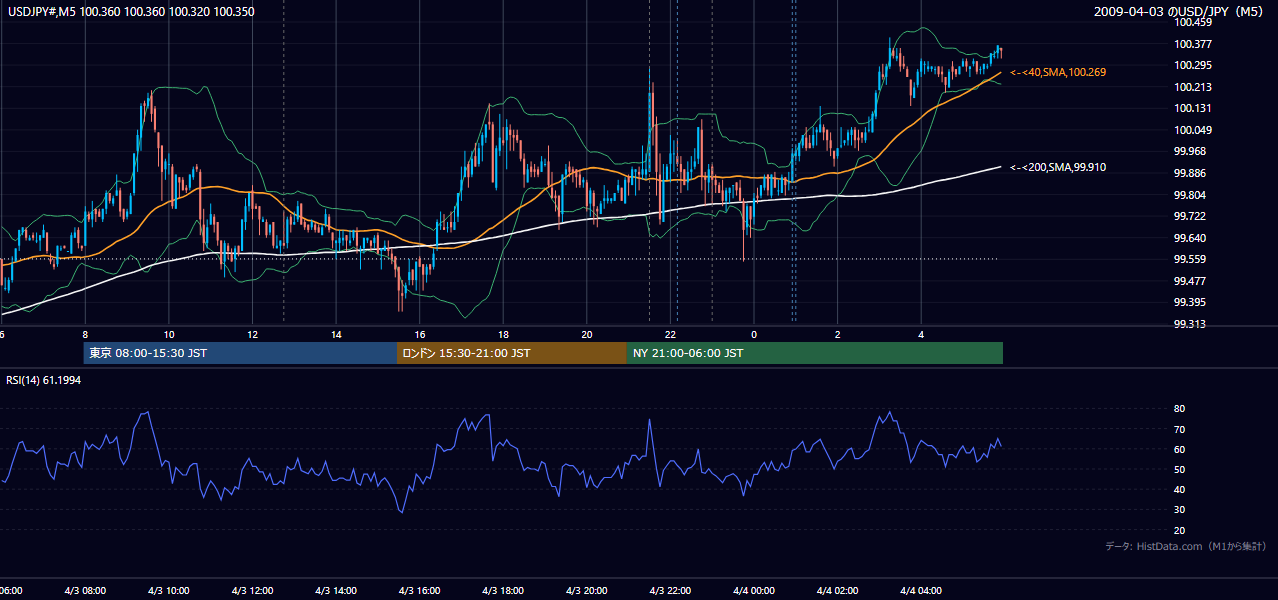
Task: Click the 4/3 10:00 time axis label
Action: coord(169,590)
